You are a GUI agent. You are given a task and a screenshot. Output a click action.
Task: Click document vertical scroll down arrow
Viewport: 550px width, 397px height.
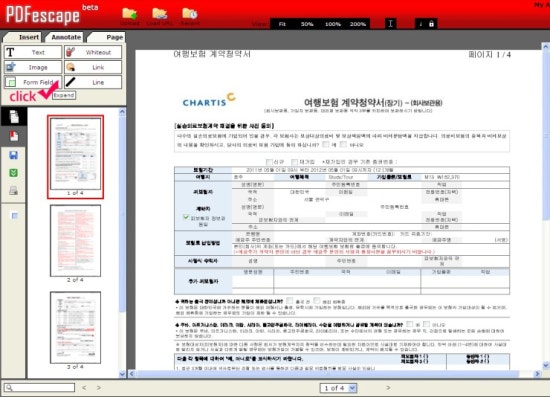(x=546, y=366)
